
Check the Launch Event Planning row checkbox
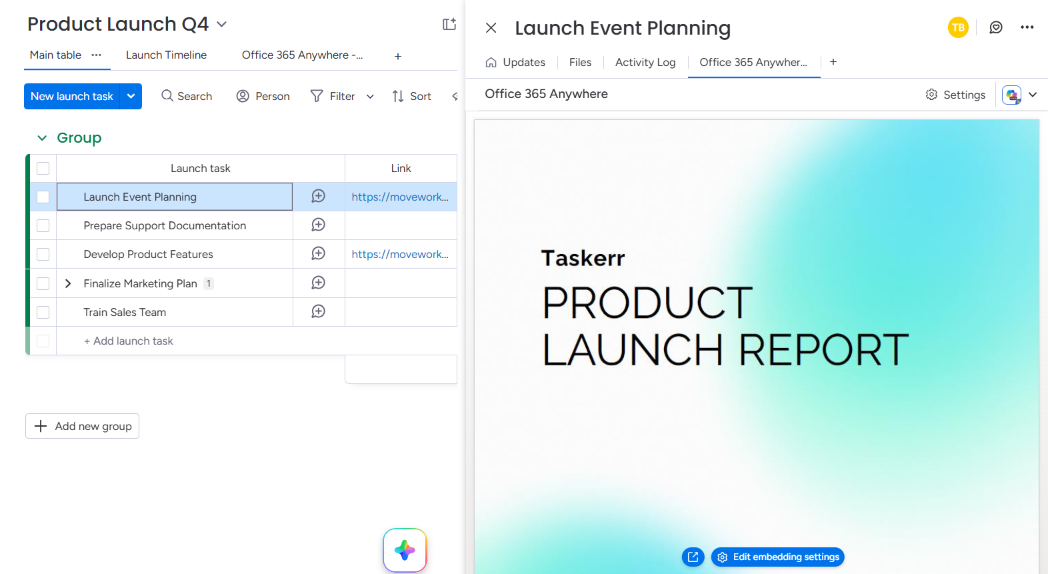(43, 197)
